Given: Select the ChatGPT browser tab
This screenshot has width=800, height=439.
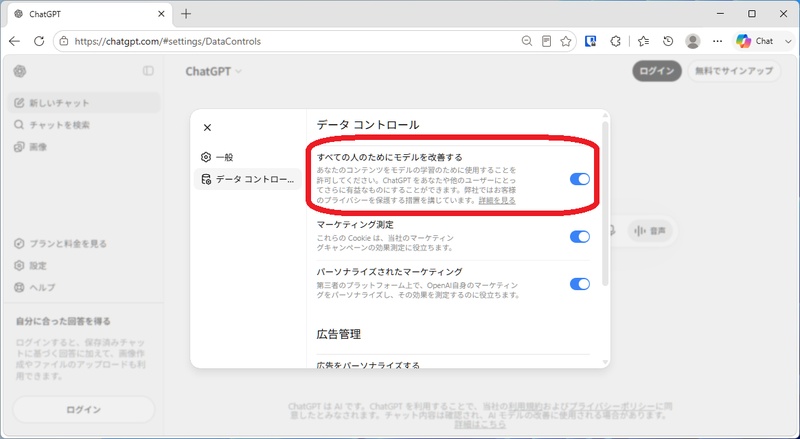Looking at the screenshot, I should [x=89, y=14].
